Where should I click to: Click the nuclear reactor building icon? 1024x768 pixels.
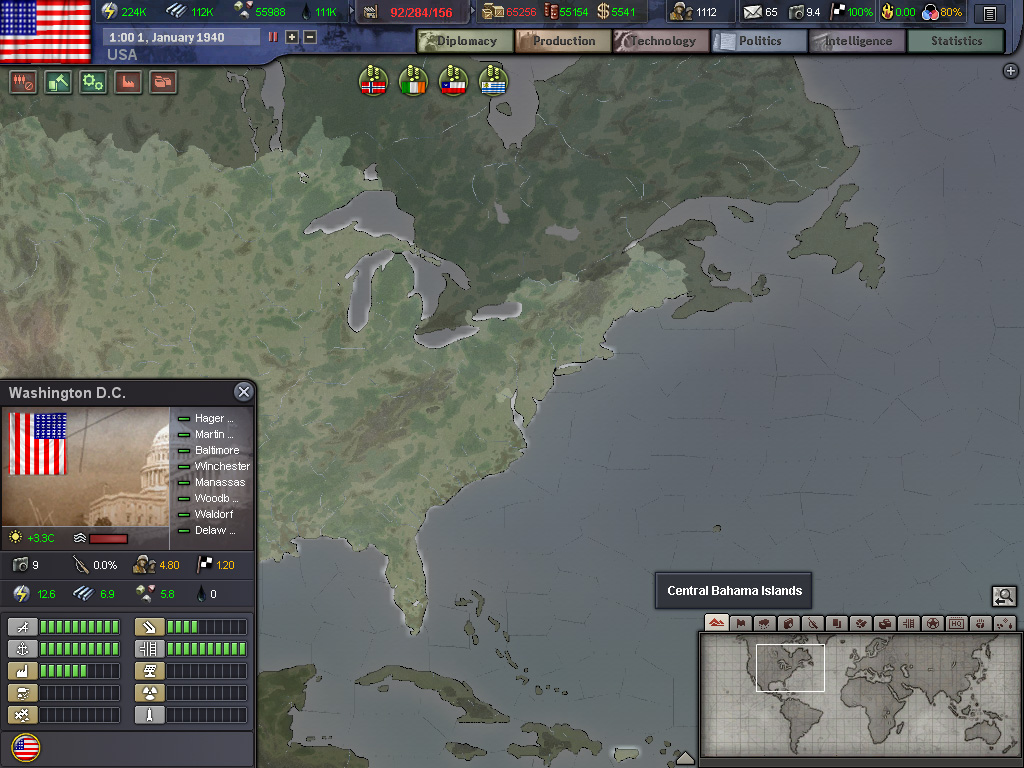pos(150,693)
